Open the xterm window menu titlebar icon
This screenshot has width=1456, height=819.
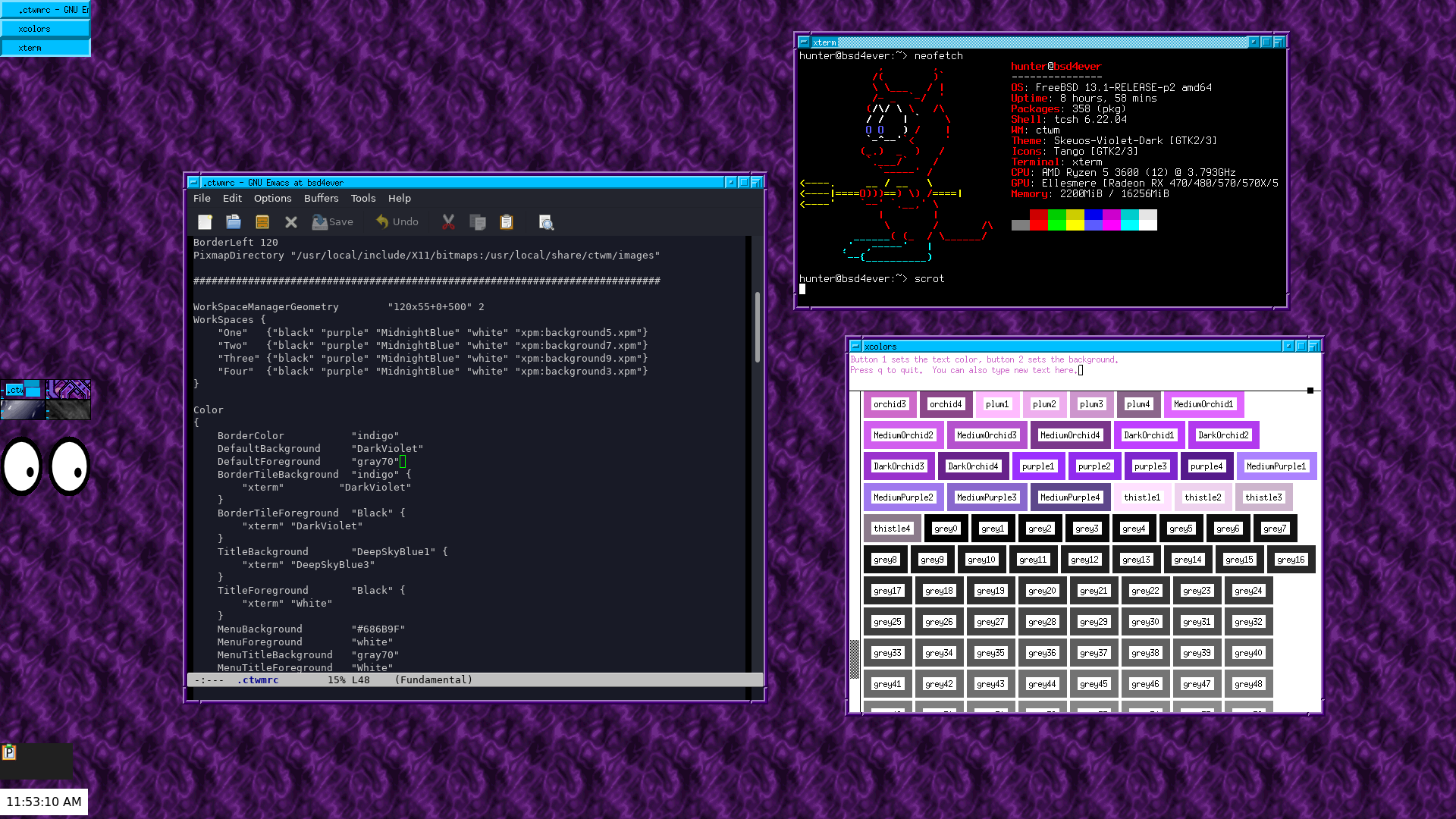tap(804, 42)
